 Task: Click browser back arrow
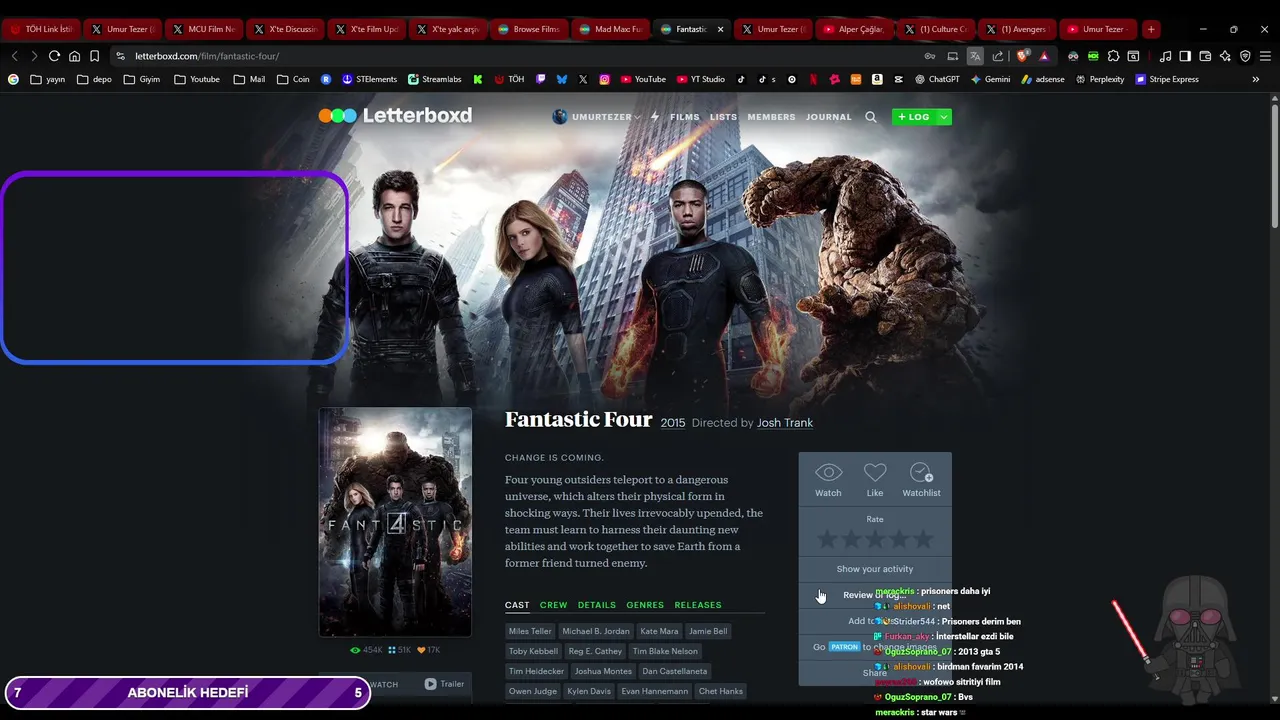(14, 56)
